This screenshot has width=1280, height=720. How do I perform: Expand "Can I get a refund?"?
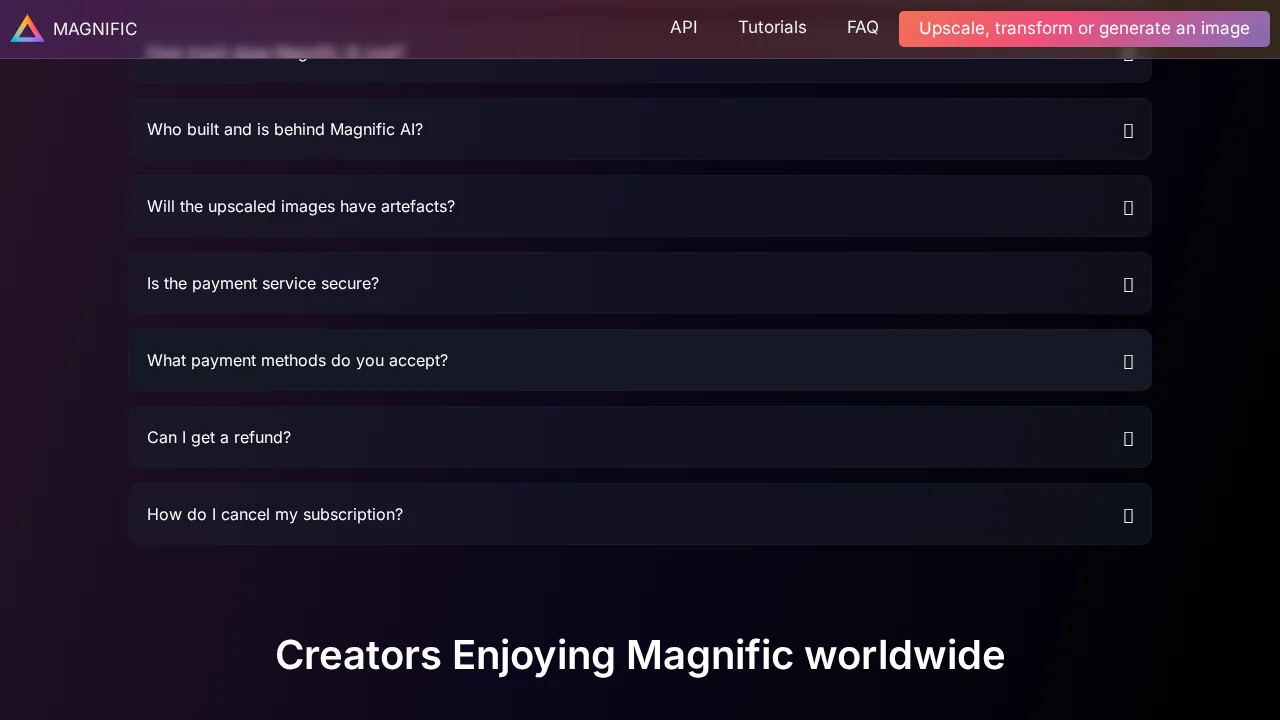click(640, 437)
